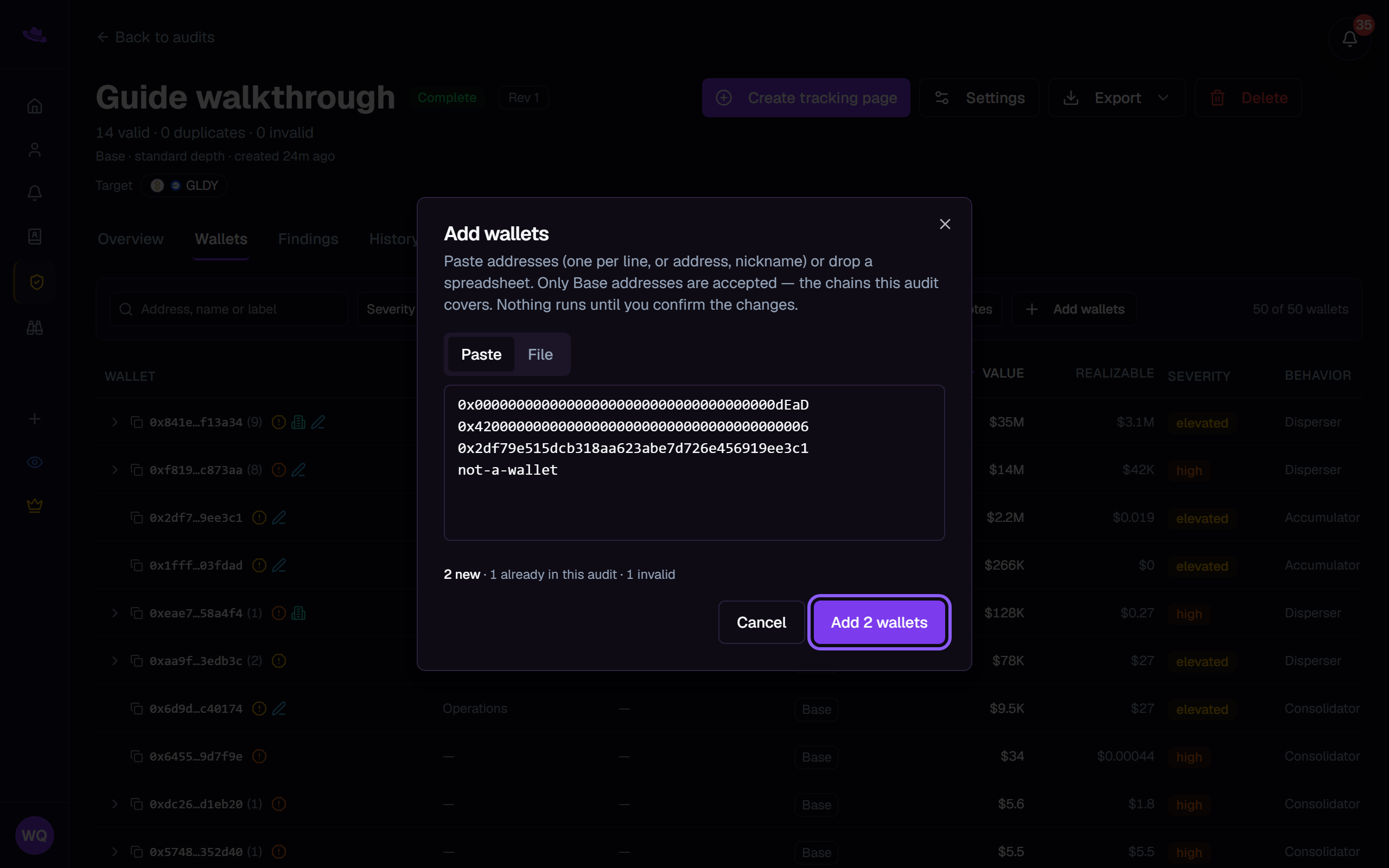Open the Export dropdown

click(1117, 98)
